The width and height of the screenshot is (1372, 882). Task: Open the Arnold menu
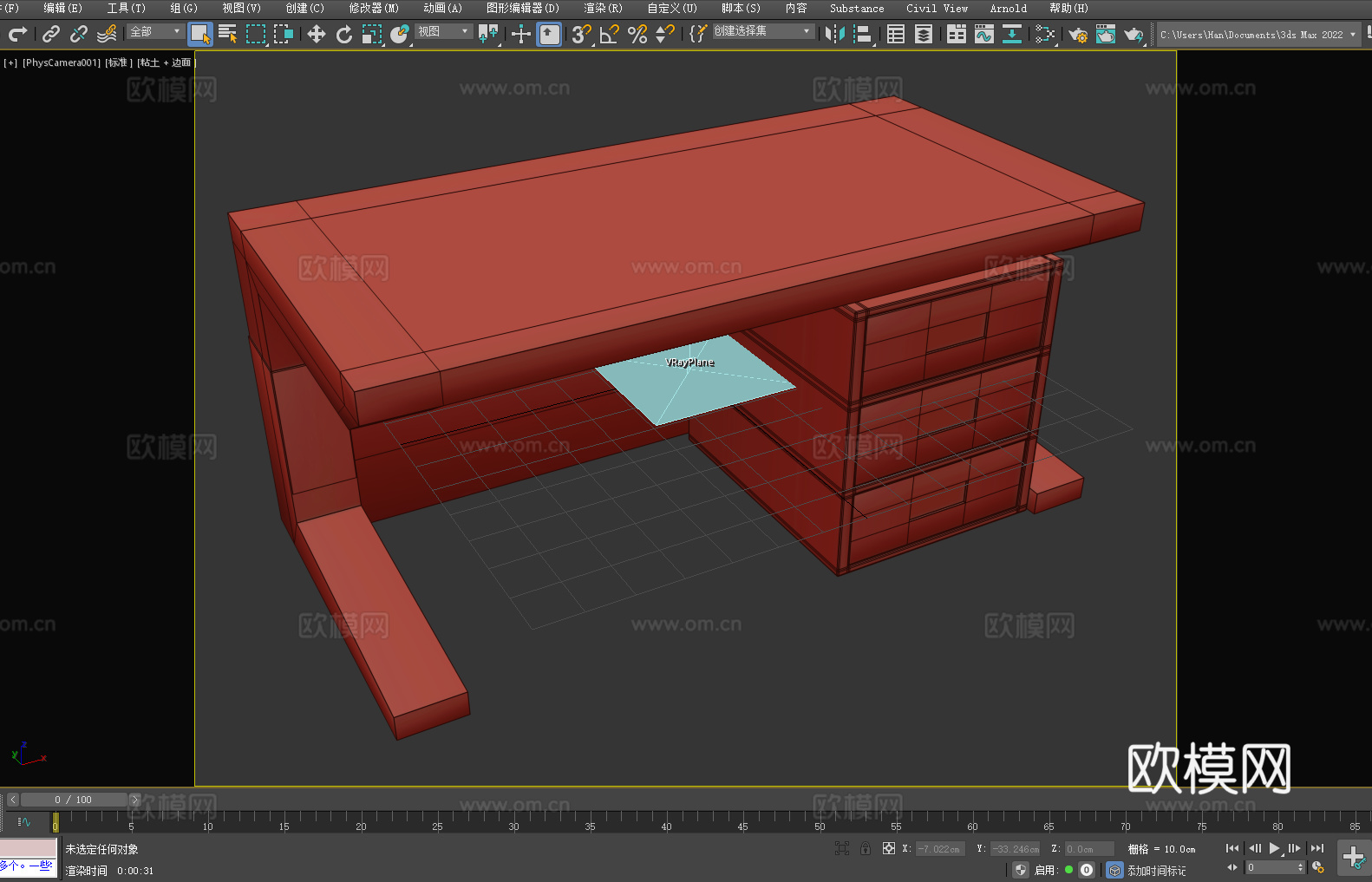pos(1009,8)
